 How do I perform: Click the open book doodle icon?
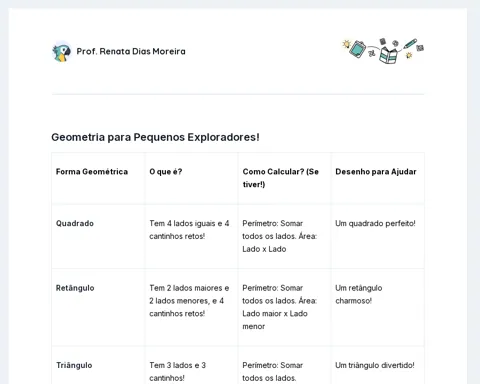388,55
